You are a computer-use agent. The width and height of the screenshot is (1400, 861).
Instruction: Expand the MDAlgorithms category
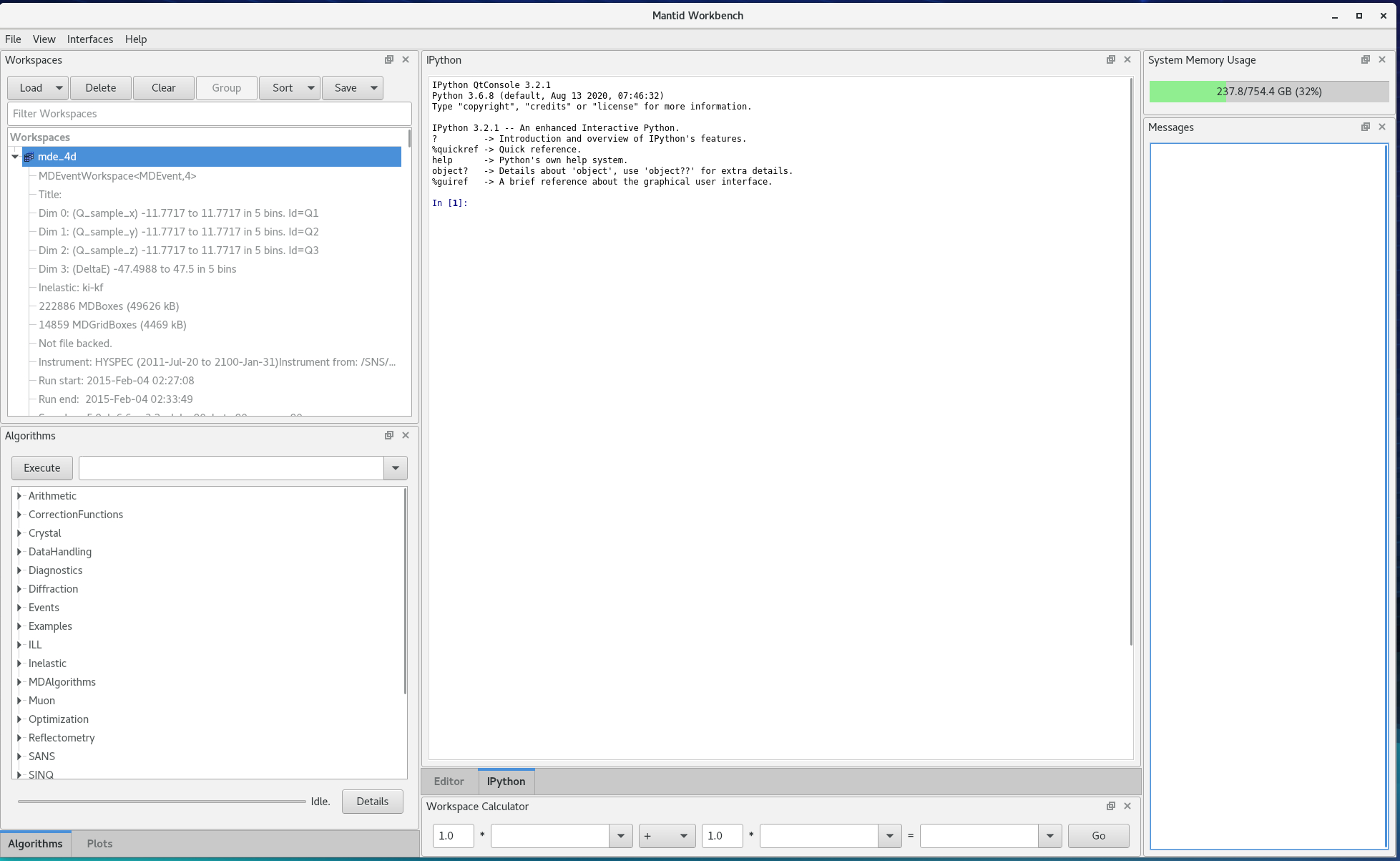coord(19,682)
